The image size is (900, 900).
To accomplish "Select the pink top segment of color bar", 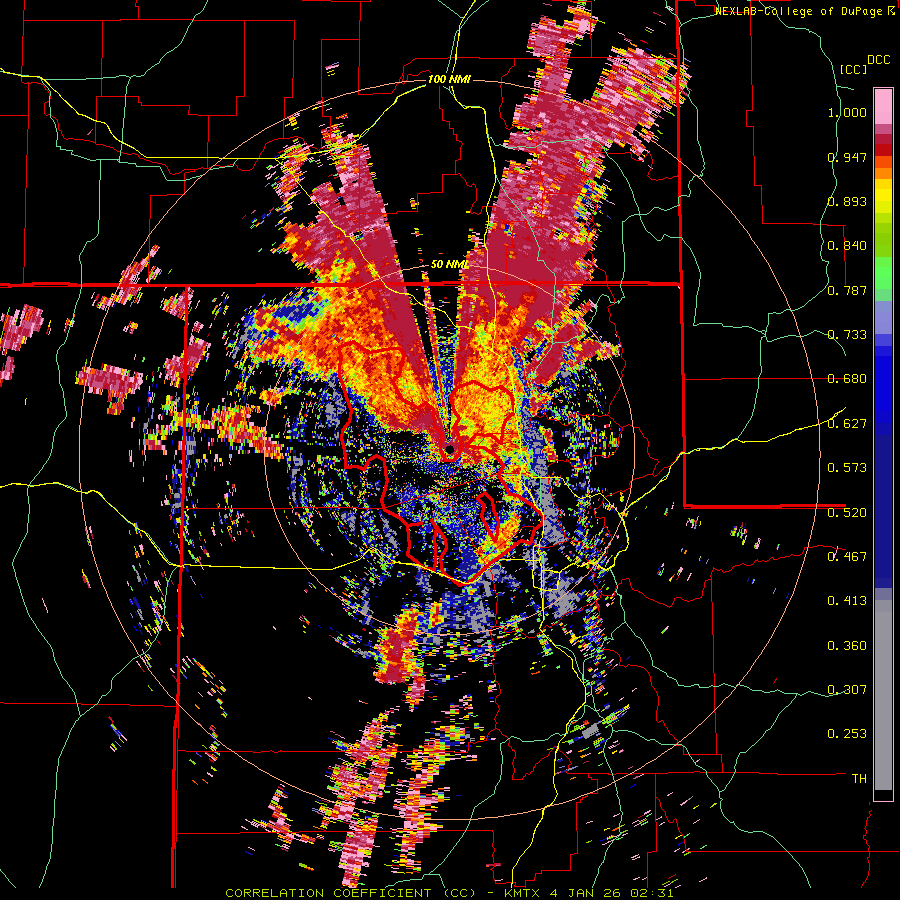I will tap(883, 106).
